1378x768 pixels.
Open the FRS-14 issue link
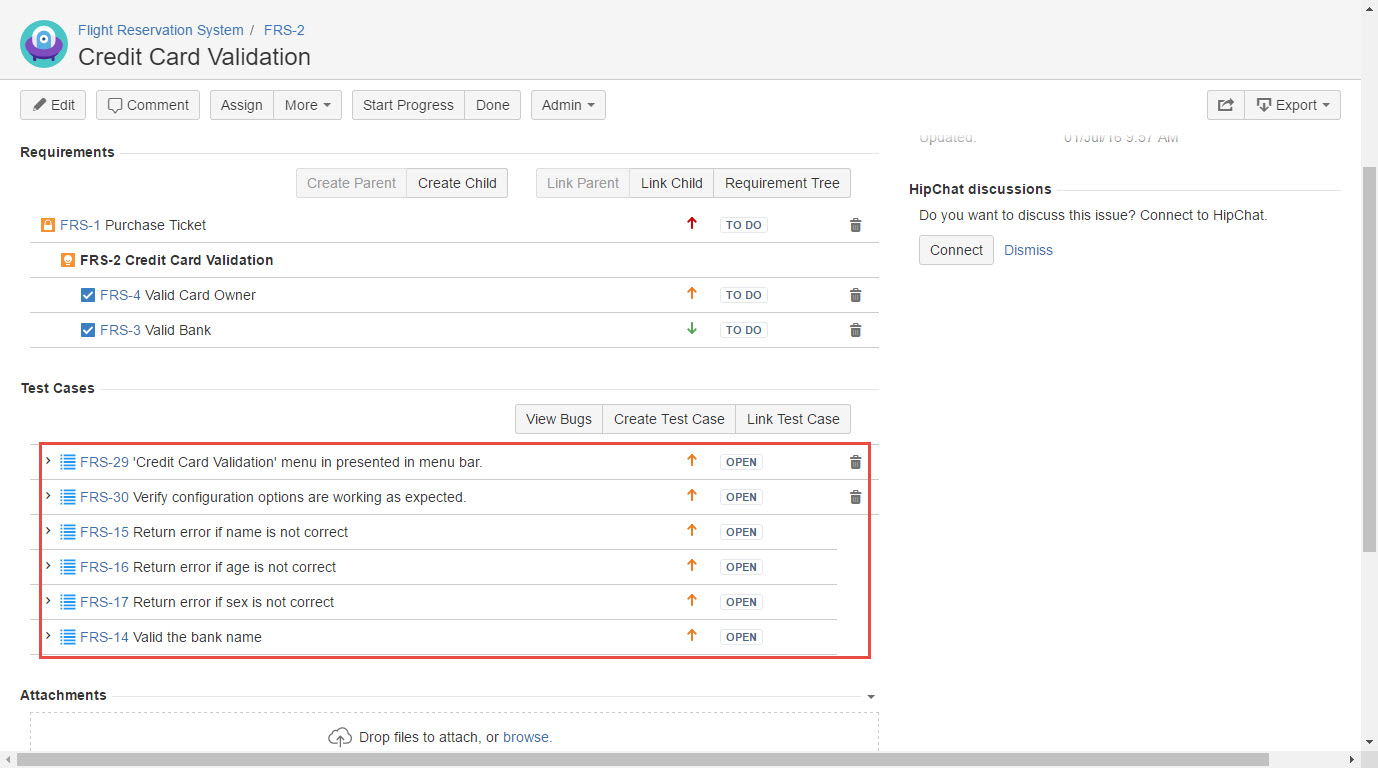coord(104,637)
